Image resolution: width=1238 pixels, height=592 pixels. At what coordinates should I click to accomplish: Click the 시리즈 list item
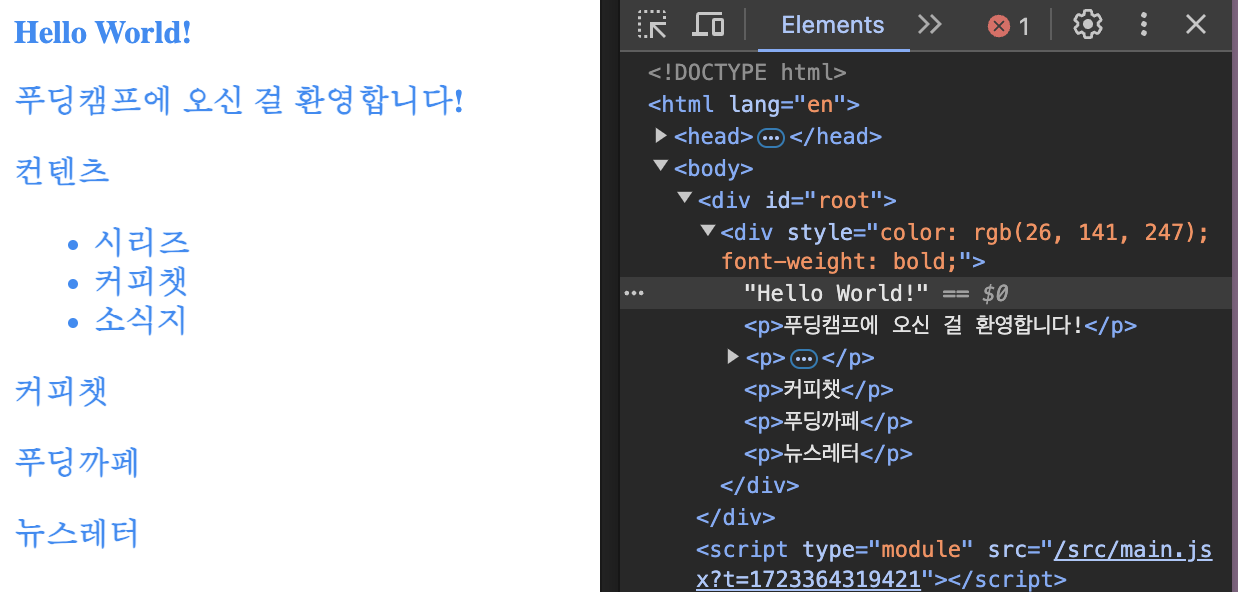pos(142,241)
